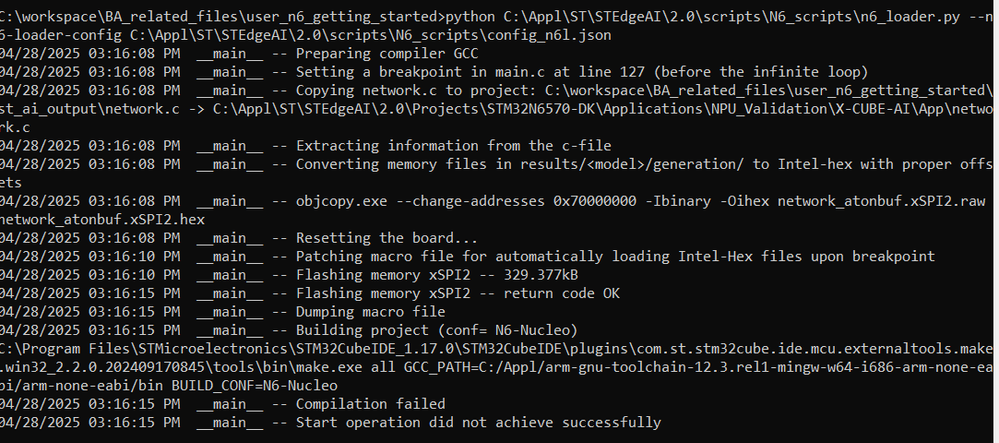Click the objcopy.exe command line text

pos(640,201)
